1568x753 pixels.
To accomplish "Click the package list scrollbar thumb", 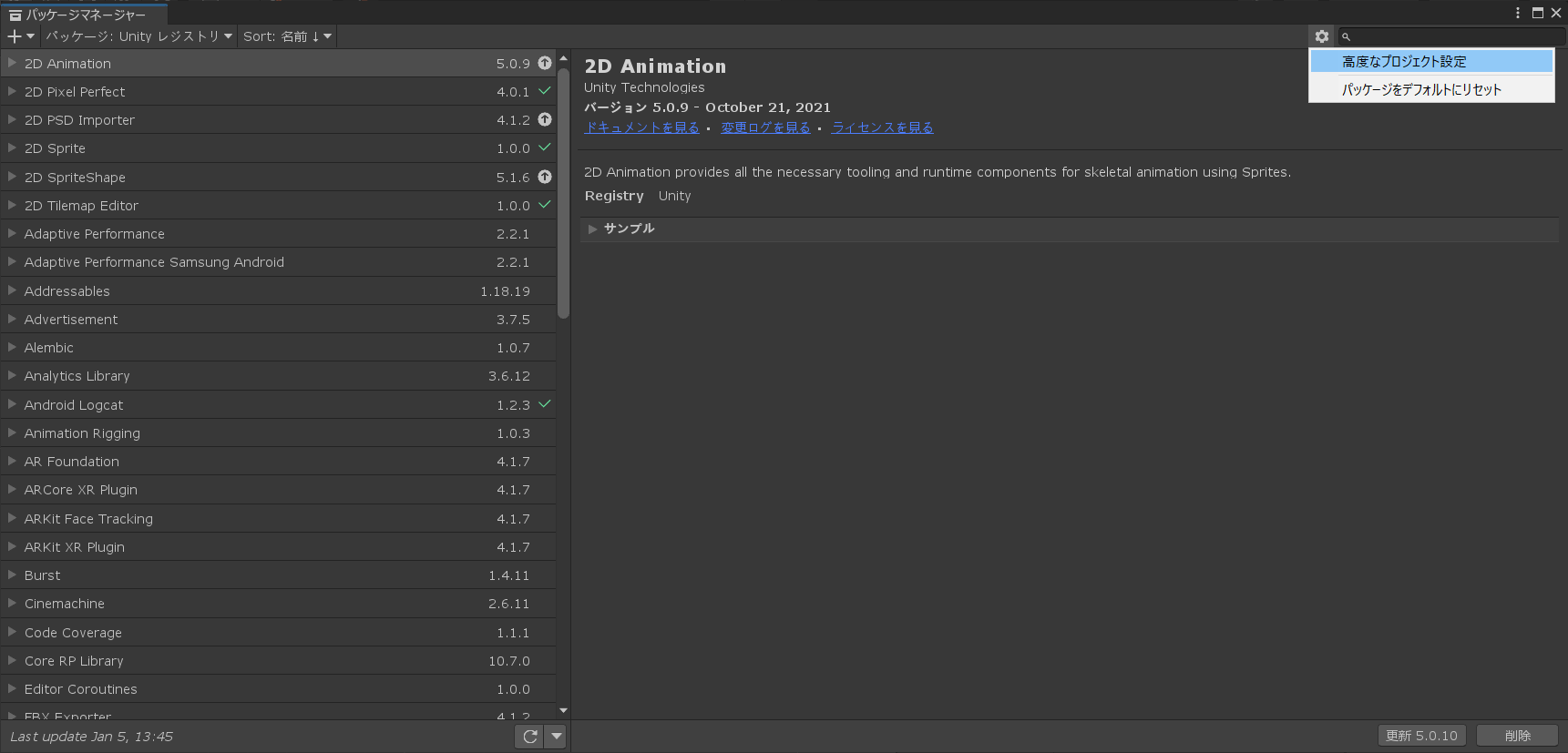I will click(563, 191).
